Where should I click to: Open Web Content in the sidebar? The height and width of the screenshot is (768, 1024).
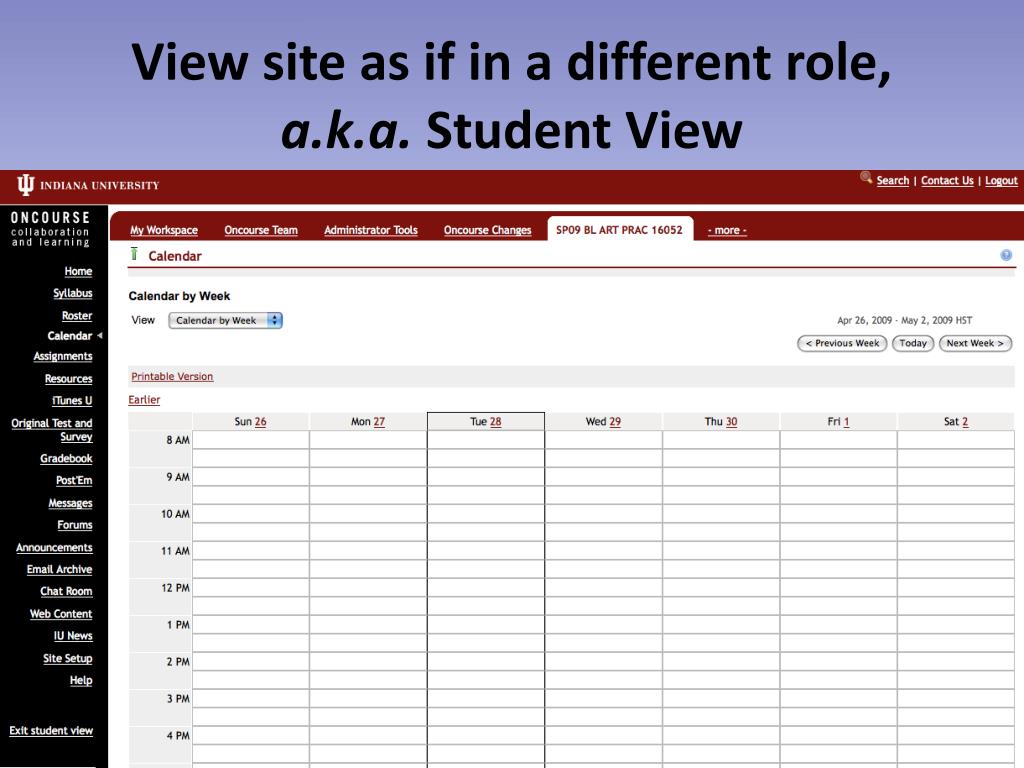pos(61,614)
